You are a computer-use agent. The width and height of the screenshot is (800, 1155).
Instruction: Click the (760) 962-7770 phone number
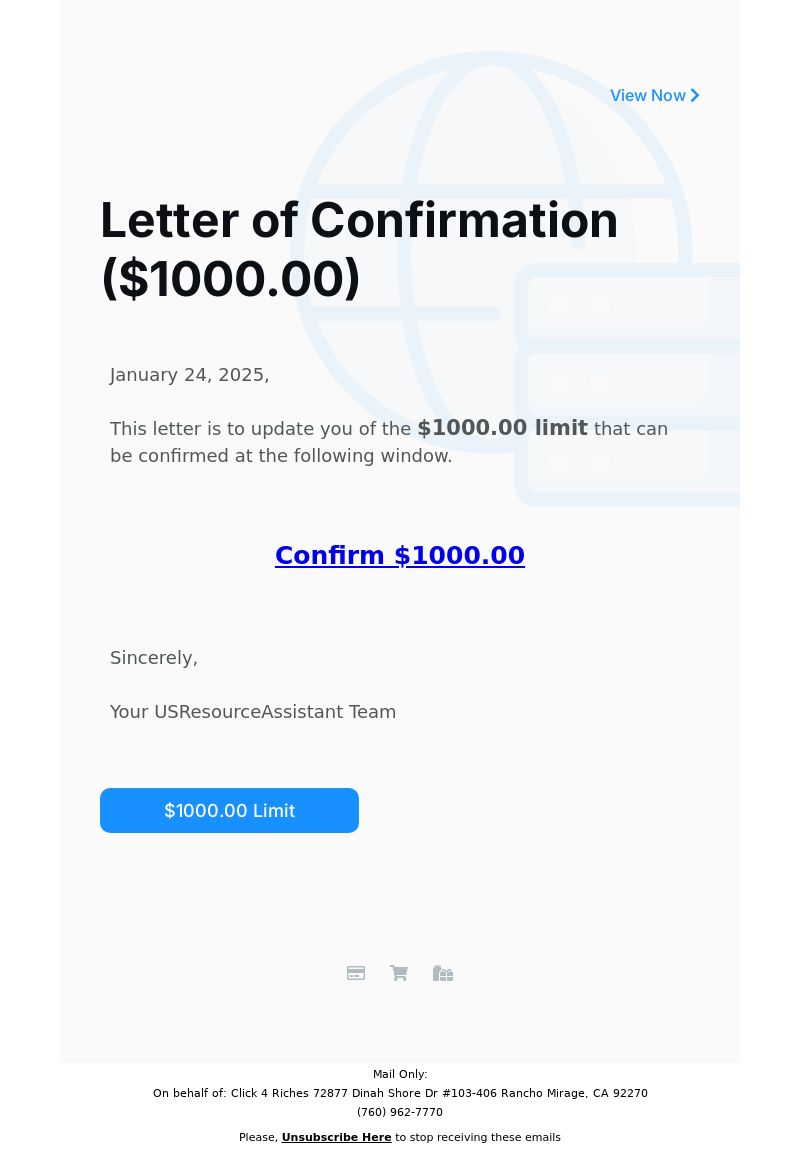point(400,1112)
